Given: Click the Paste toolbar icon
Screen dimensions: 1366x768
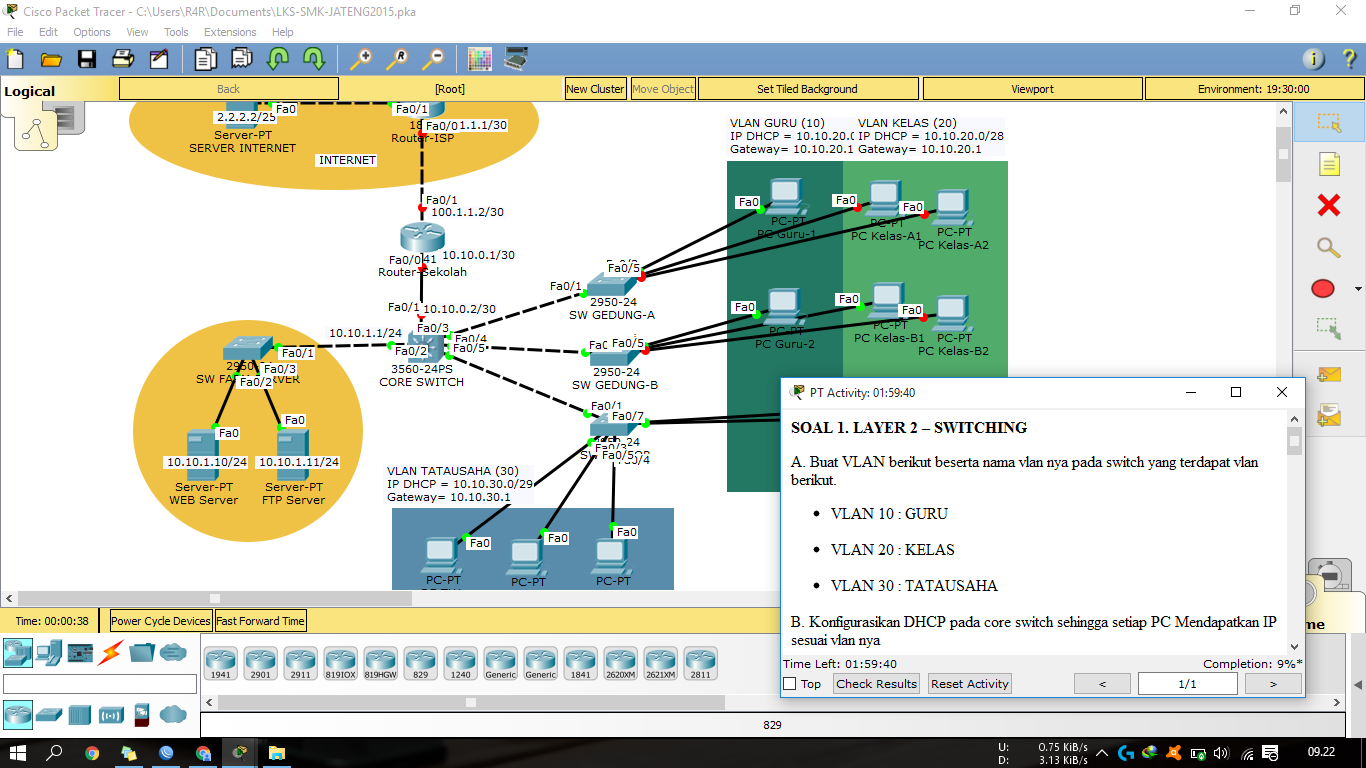Looking at the screenshot, I should [241, 58].
